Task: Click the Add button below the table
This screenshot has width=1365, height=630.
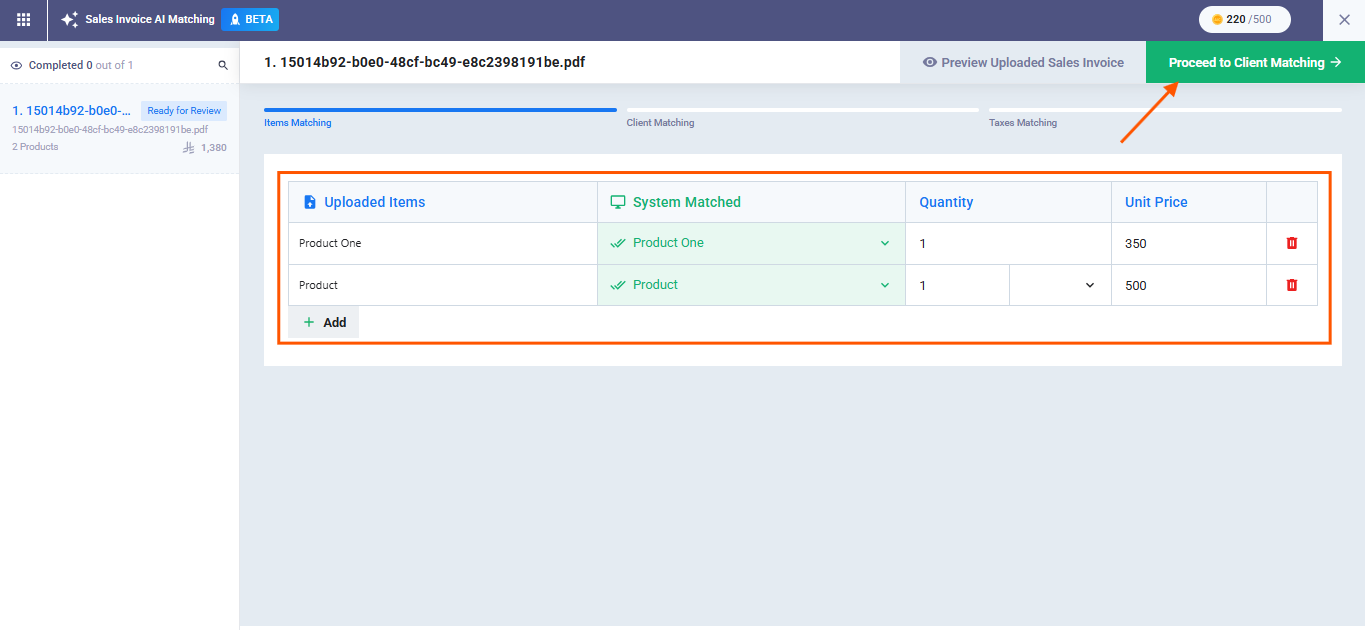Action: (x=324, y=322)
